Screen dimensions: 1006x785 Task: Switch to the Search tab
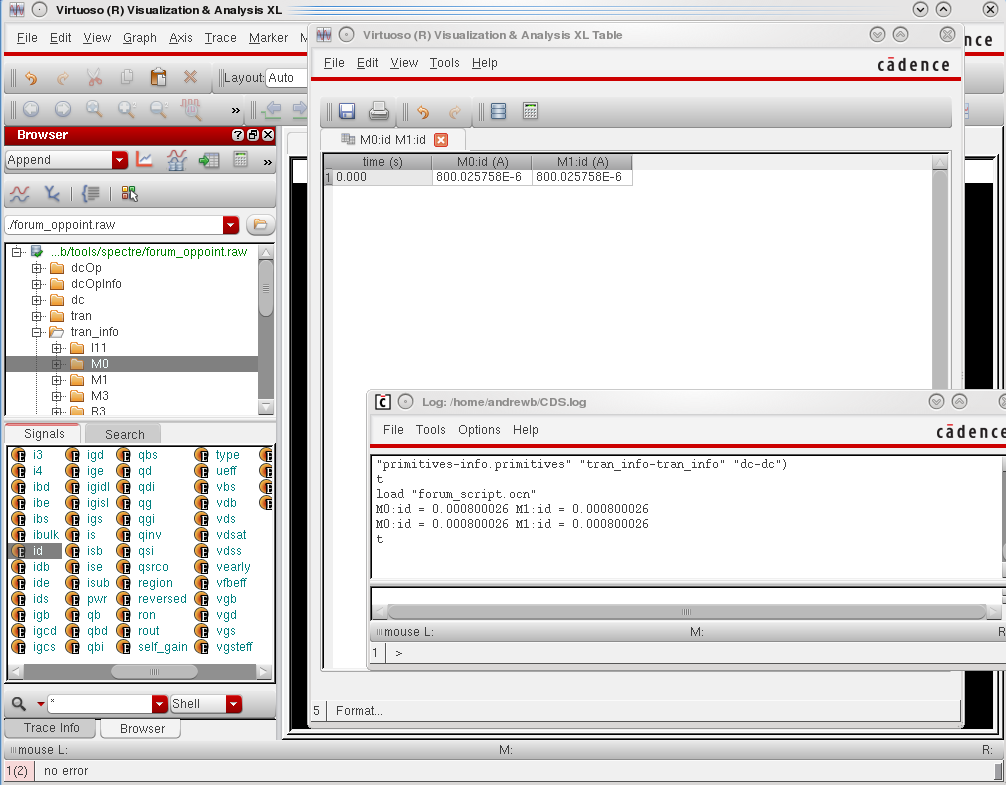tap(123, 434)
